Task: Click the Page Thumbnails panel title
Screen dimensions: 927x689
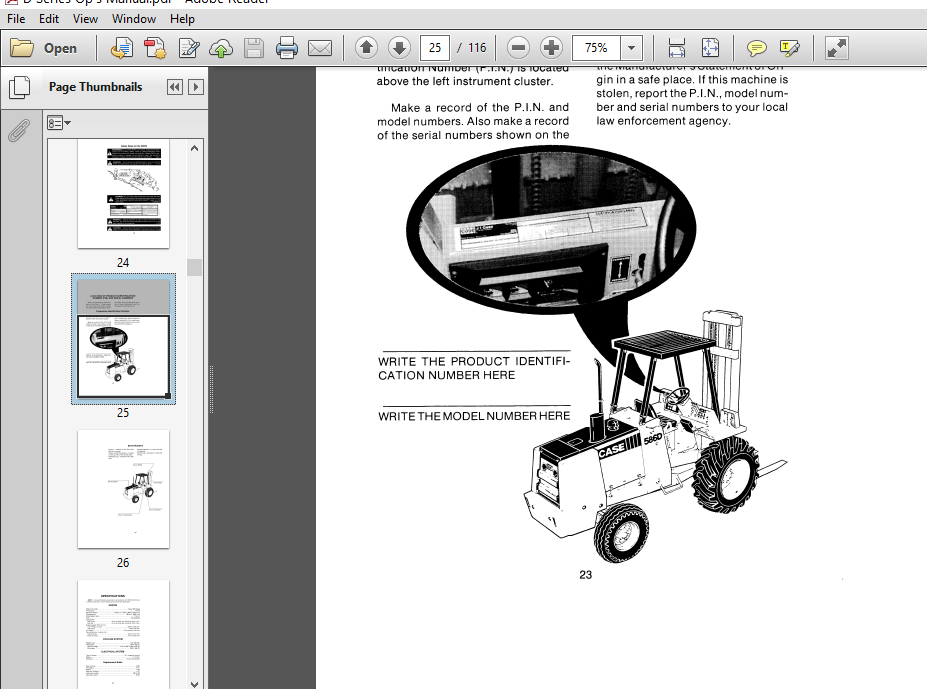Action: point(96,87)
